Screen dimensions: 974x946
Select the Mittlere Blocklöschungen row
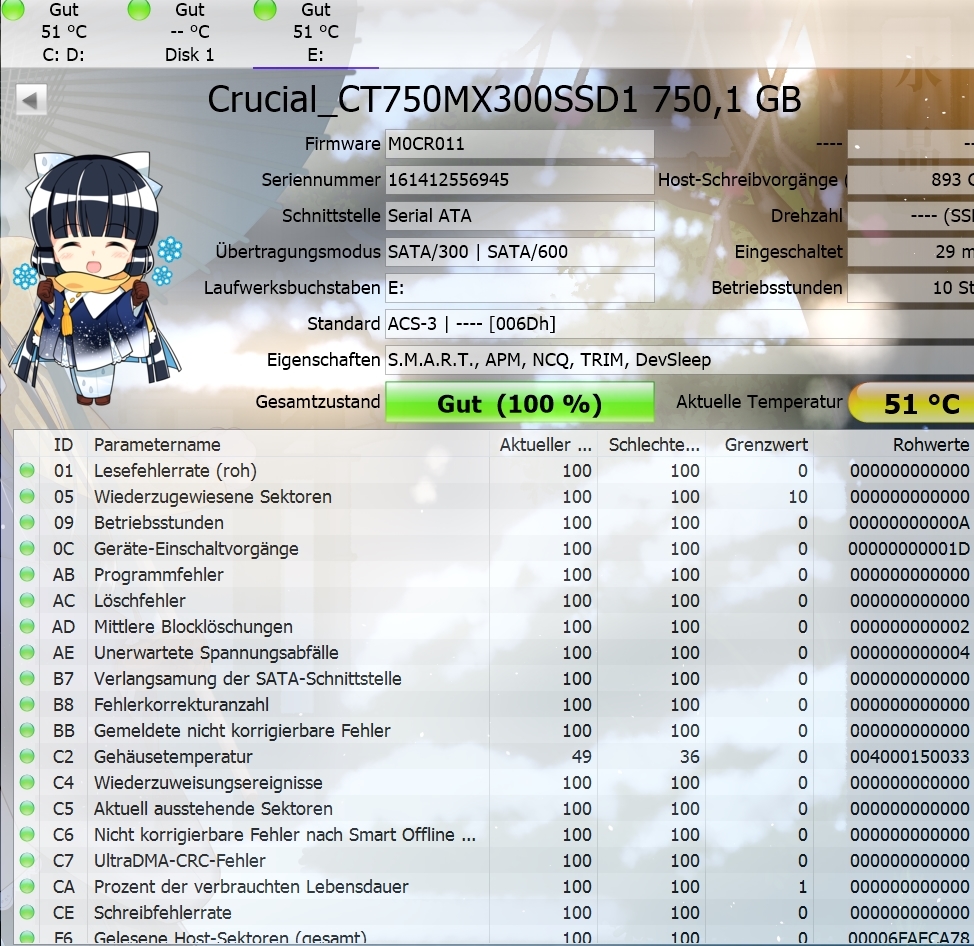coord(494,627)
